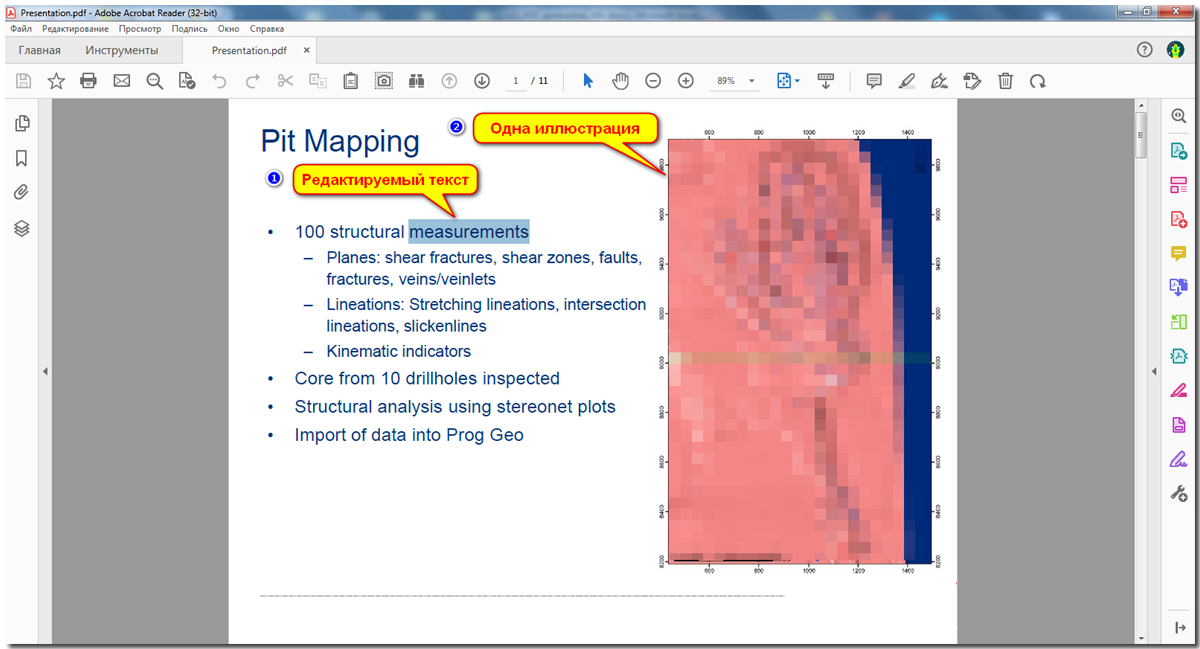
Task: Send the file by email envelope icon
Action: [x=122, y=81]
